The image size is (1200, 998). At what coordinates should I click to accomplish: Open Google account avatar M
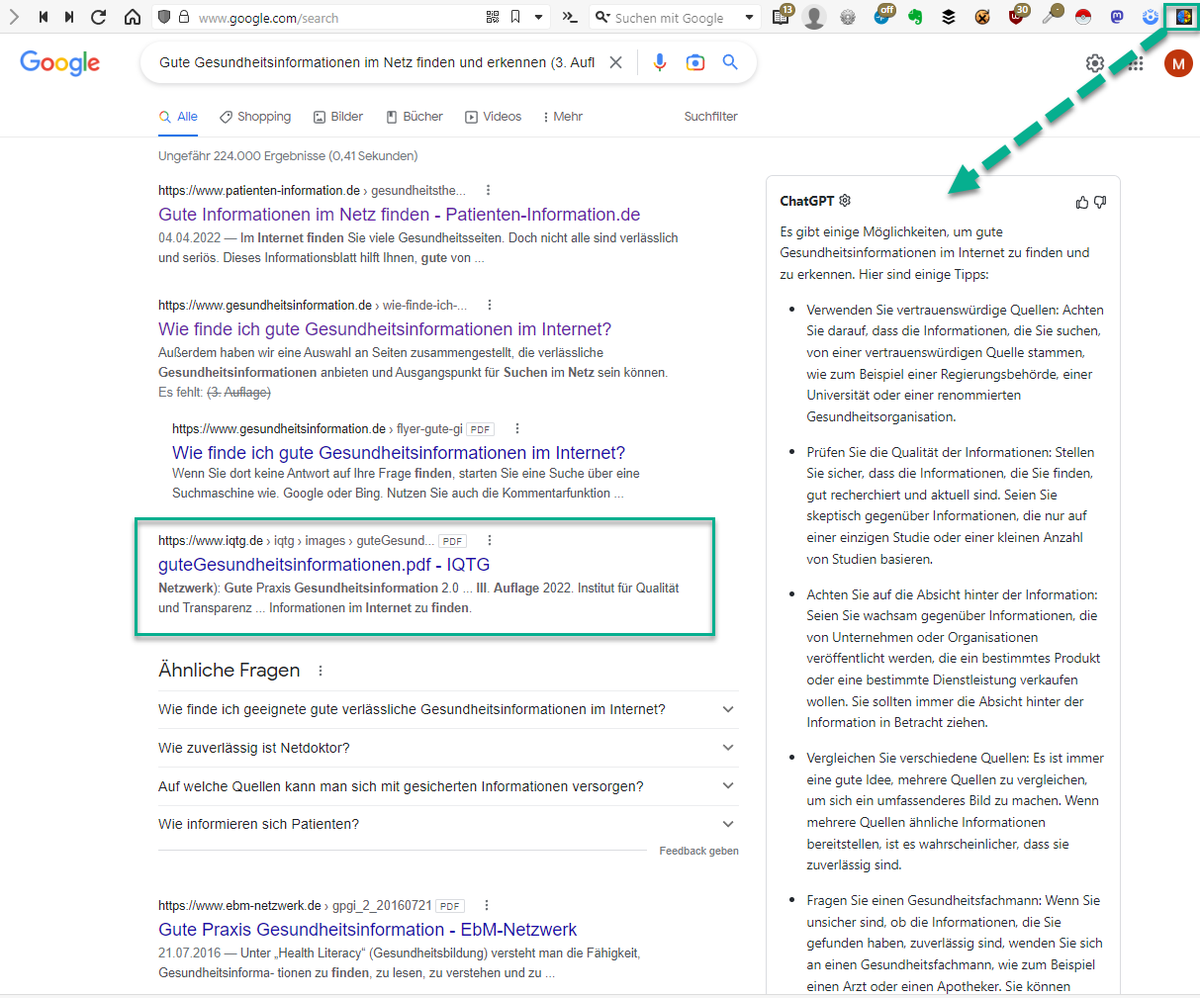pyautogui.click(x=1178, y=64)
